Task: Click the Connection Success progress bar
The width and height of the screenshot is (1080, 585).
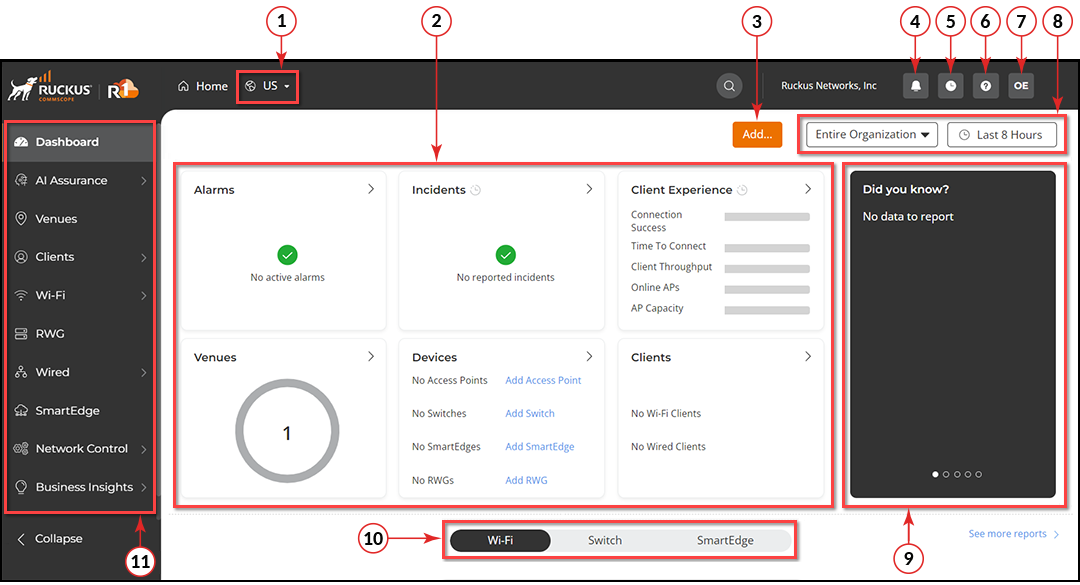Action: pyautogui.click(x=767, y=217)
